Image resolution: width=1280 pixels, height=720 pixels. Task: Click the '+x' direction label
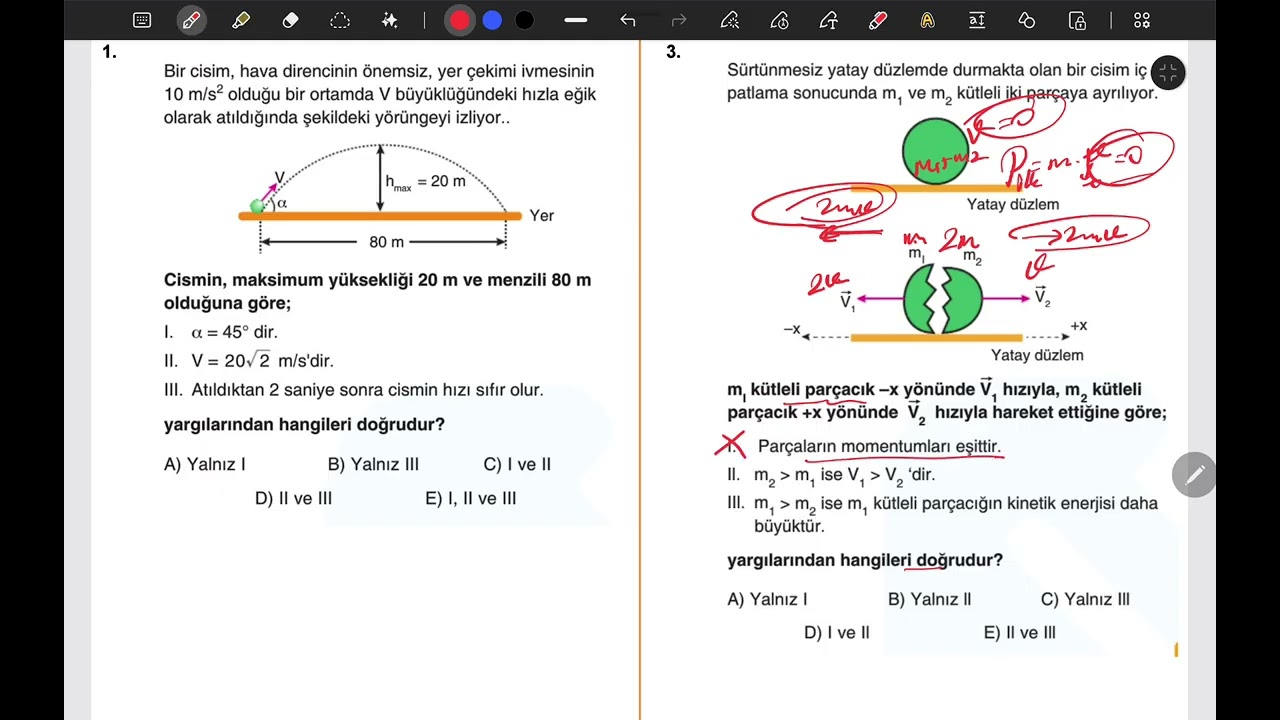click(1078, 326)
